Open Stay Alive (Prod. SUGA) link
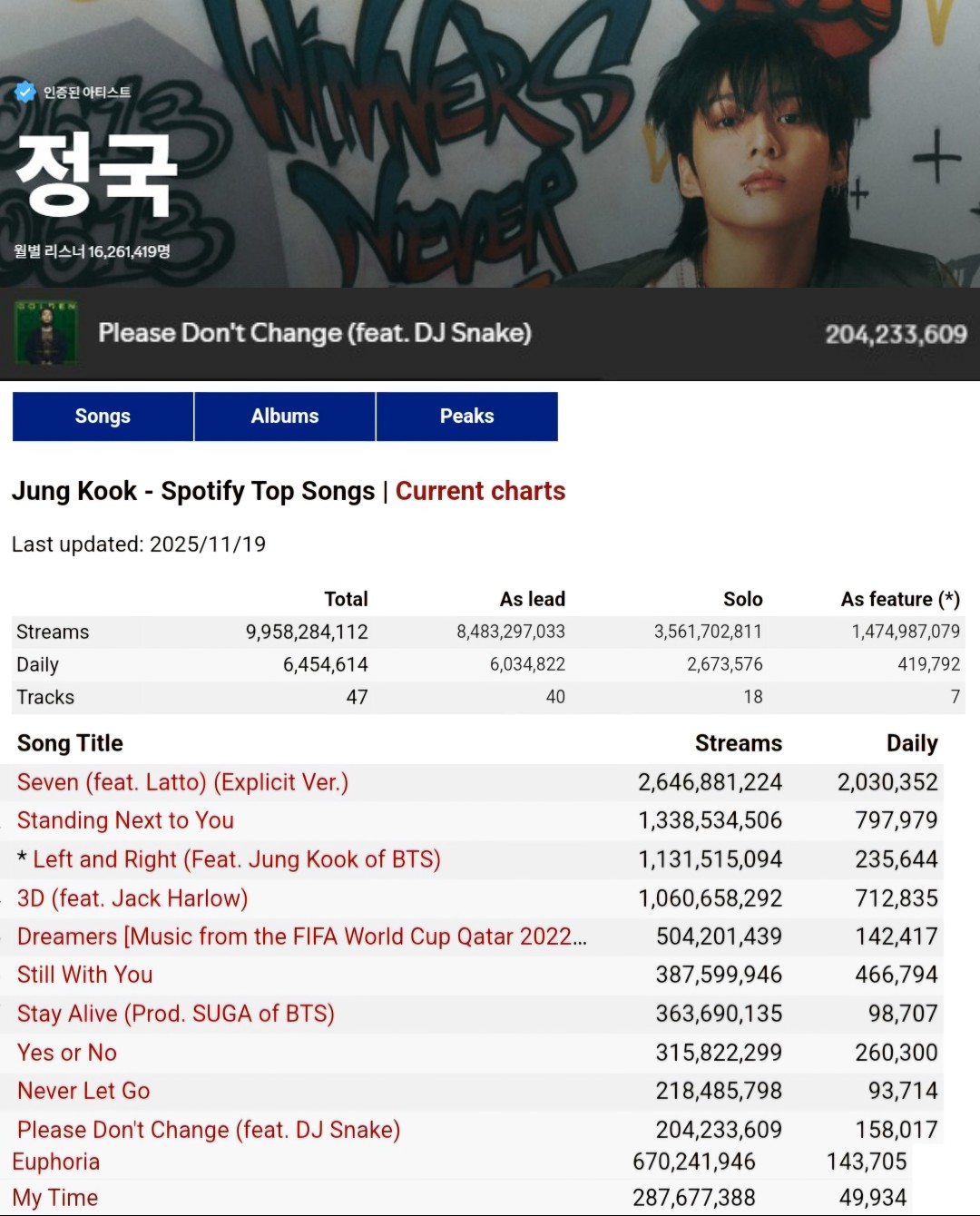Image resolution: width=980 pixels, height=1216 pixels. click(x=175, y=1014)
